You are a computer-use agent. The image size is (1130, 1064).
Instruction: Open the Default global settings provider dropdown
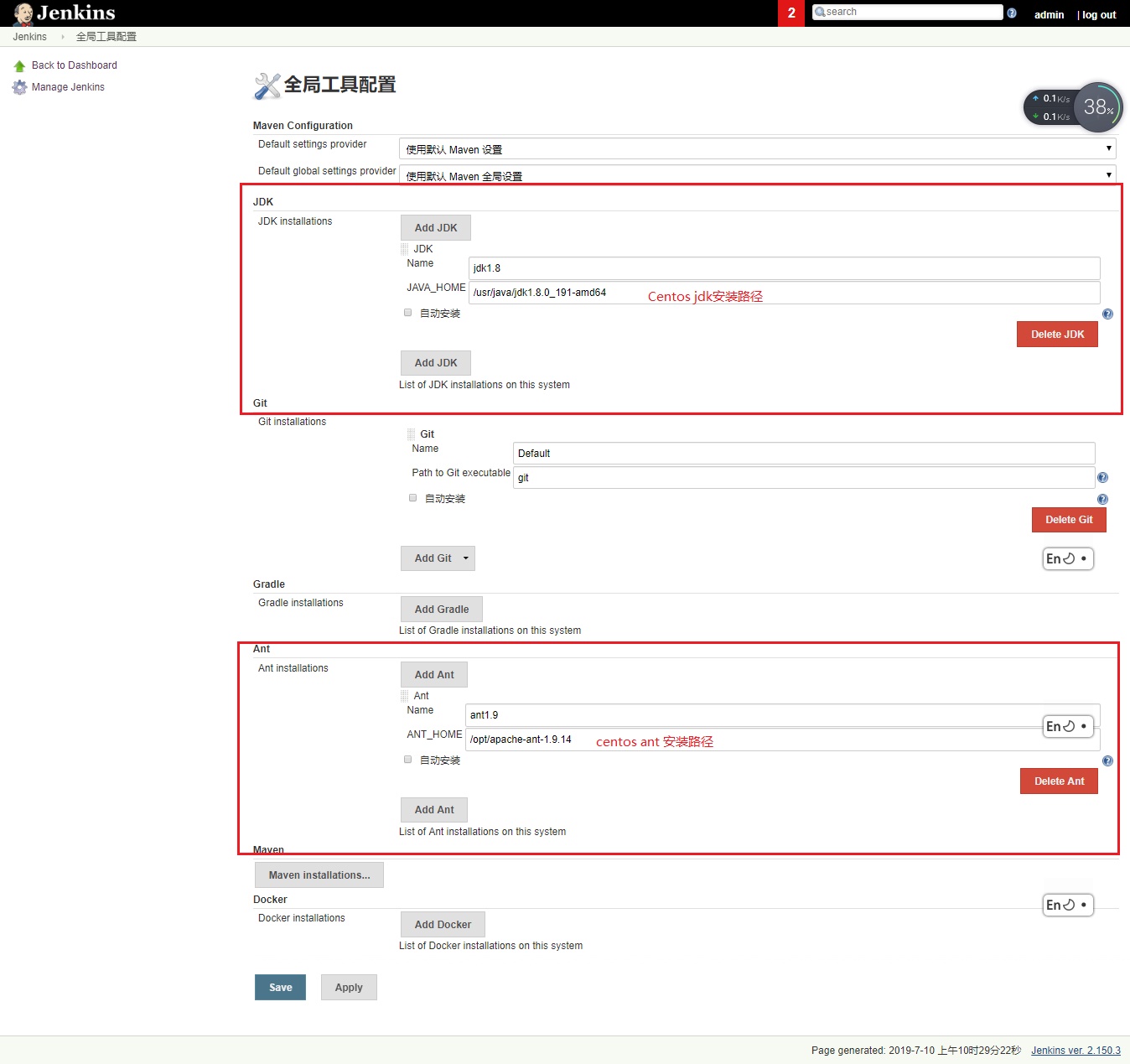click(758, 174)
